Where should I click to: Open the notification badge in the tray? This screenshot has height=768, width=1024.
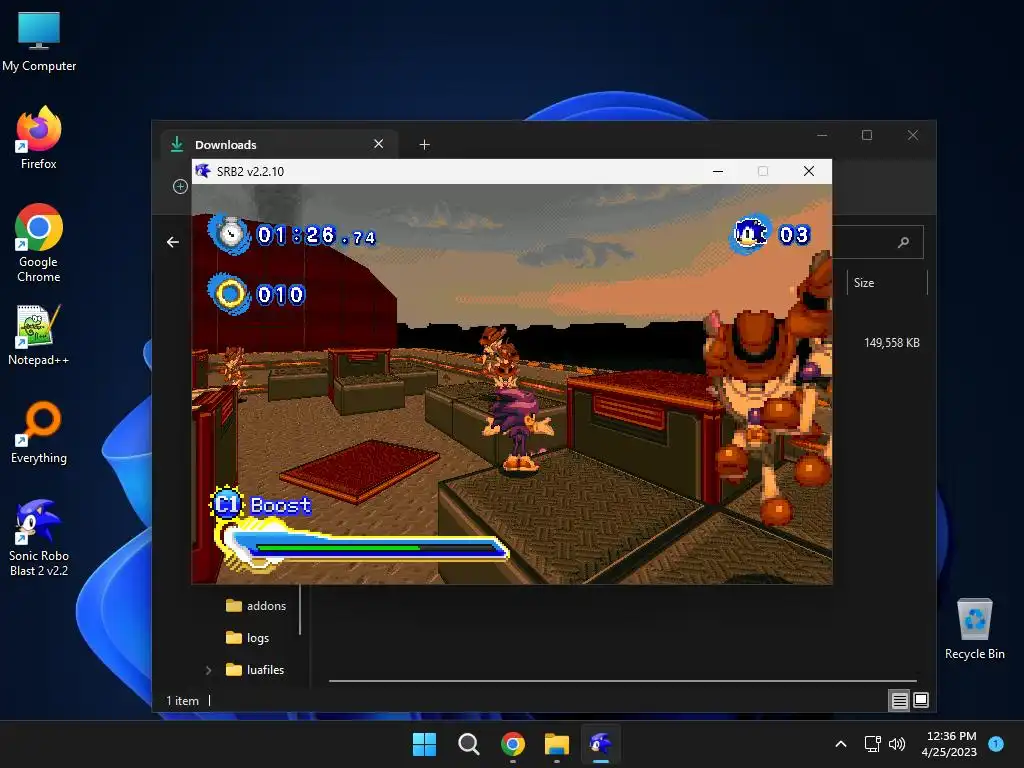[x=996, y=743]
